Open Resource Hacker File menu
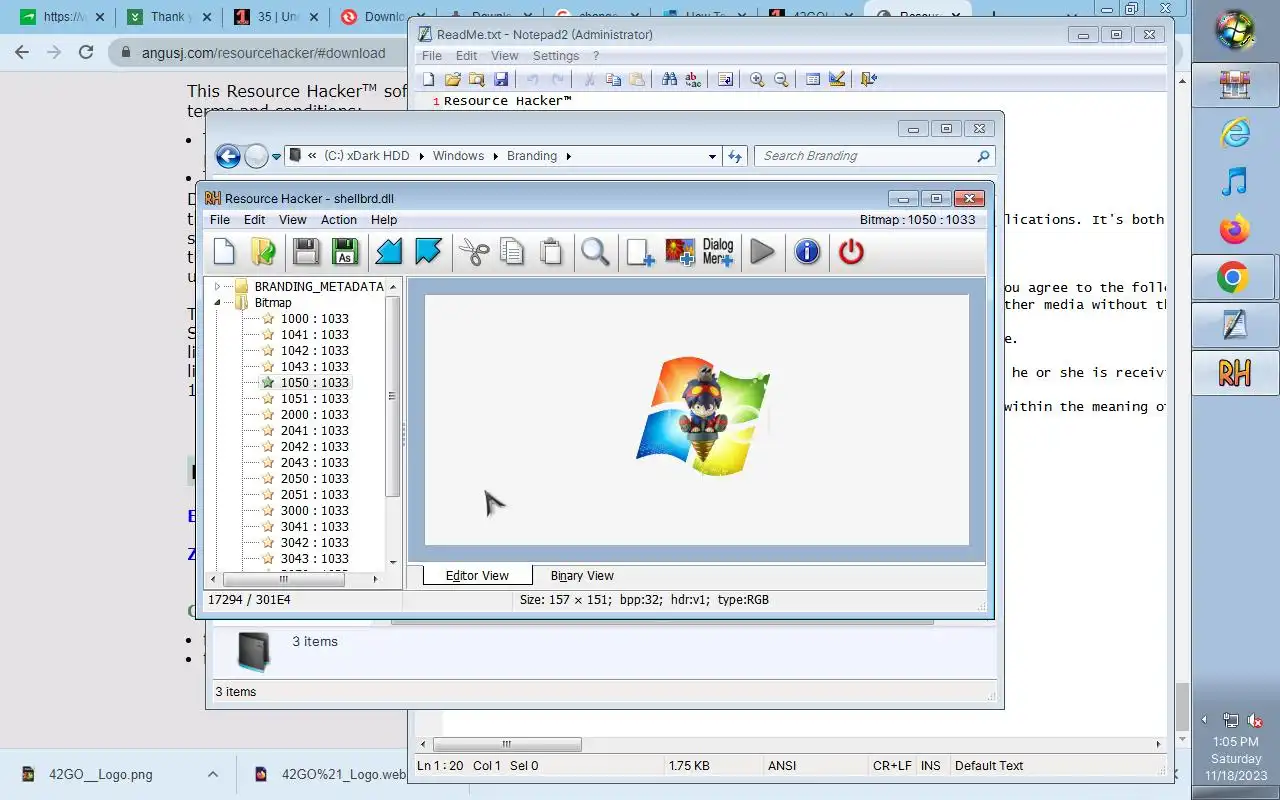This screenshot has width=1280, height=800. [220, 220]
